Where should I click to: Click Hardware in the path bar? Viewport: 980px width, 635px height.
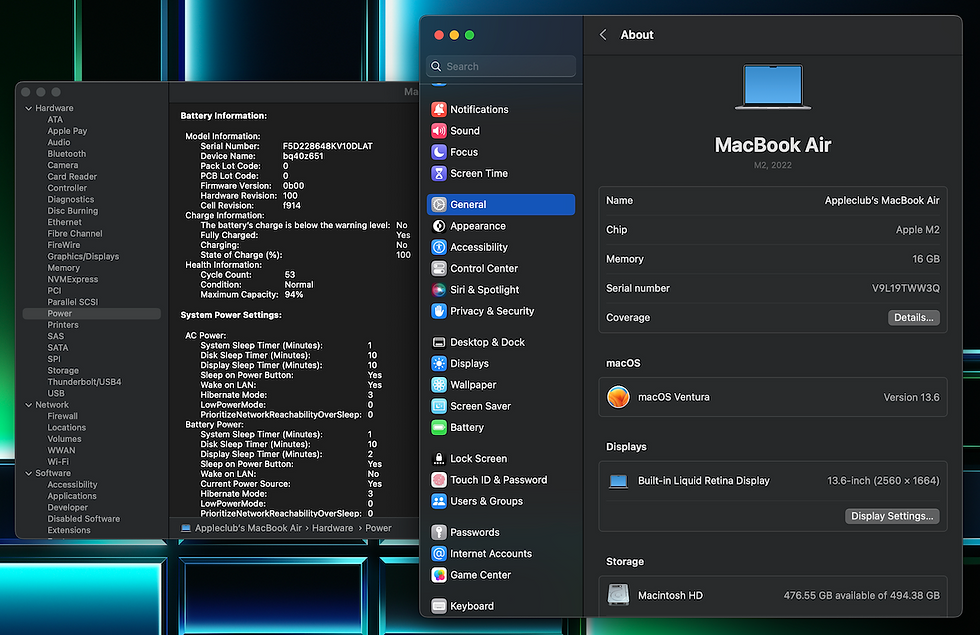click(332, 528)
